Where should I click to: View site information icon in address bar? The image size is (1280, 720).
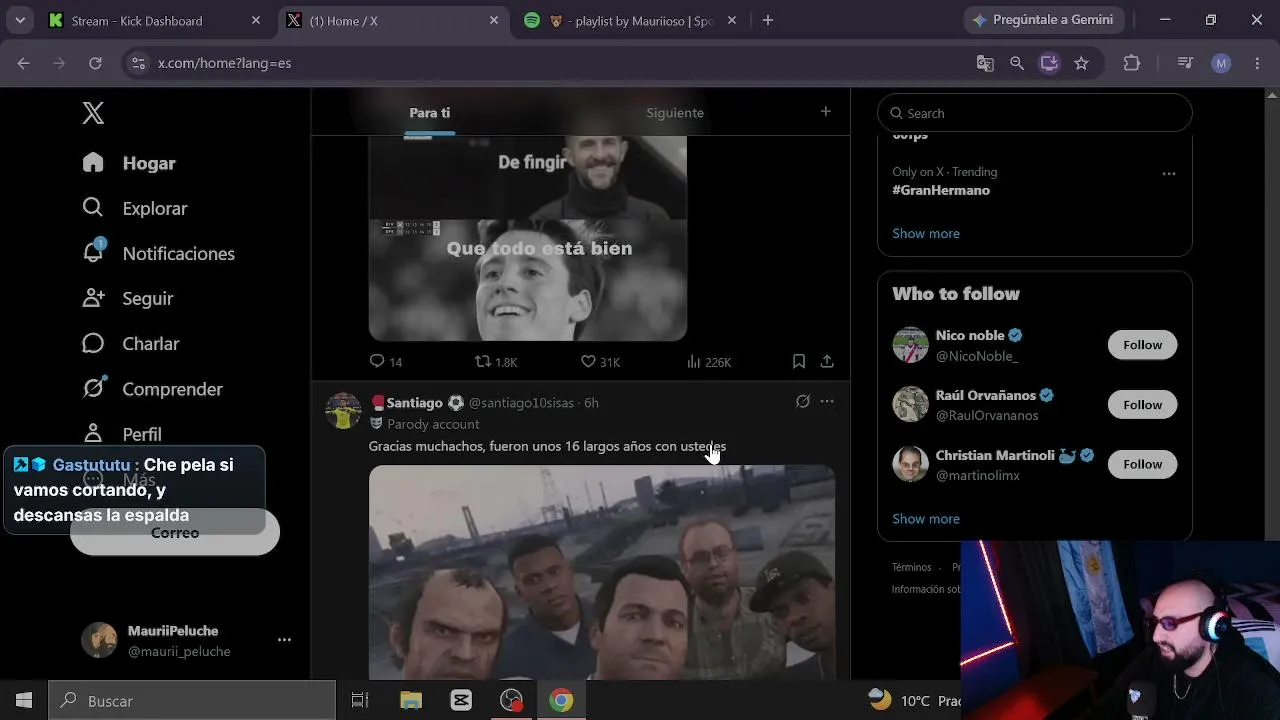tap(138, 63)
